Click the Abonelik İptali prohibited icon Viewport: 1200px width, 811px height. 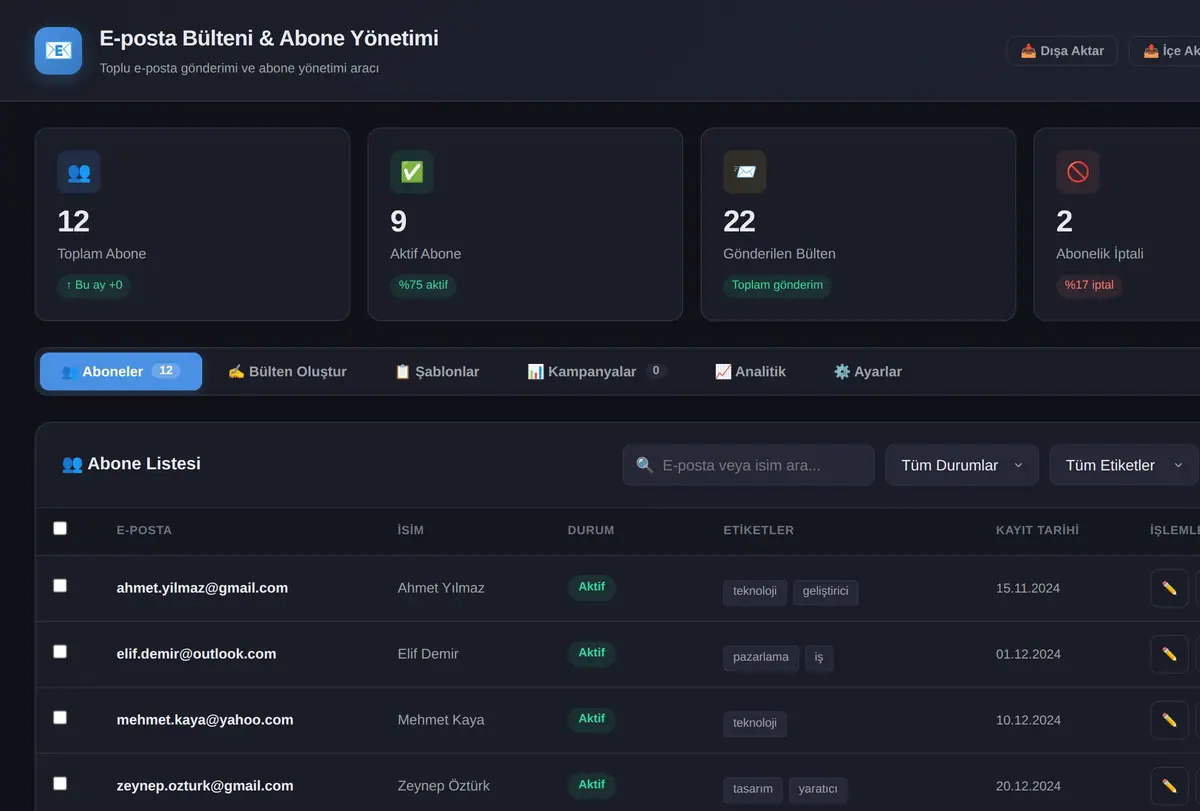[1078, 172]
